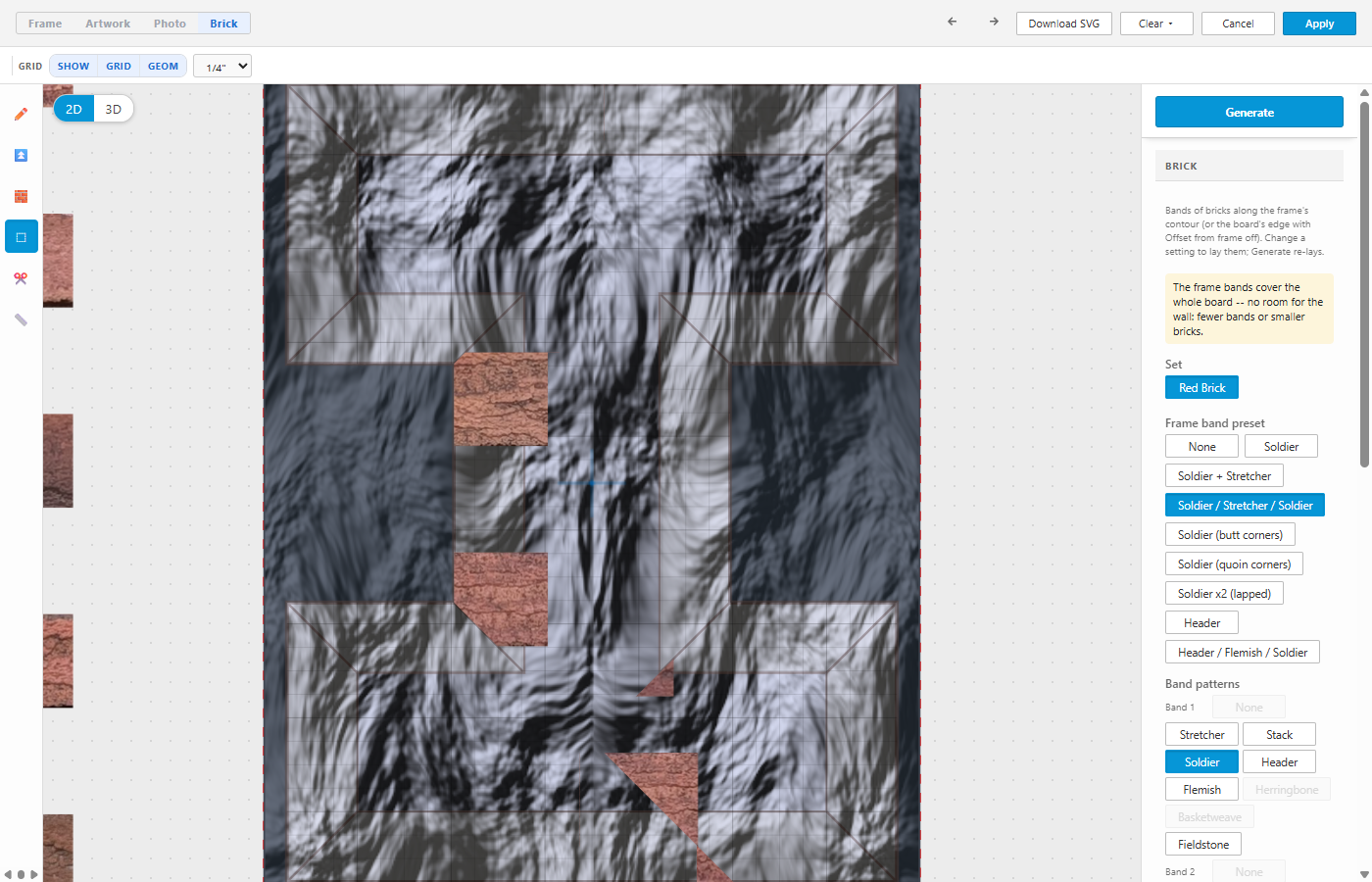The height and width of the screenshot is (882, 1372).
Task: Switch to 2D view
Action: (73, 109)
